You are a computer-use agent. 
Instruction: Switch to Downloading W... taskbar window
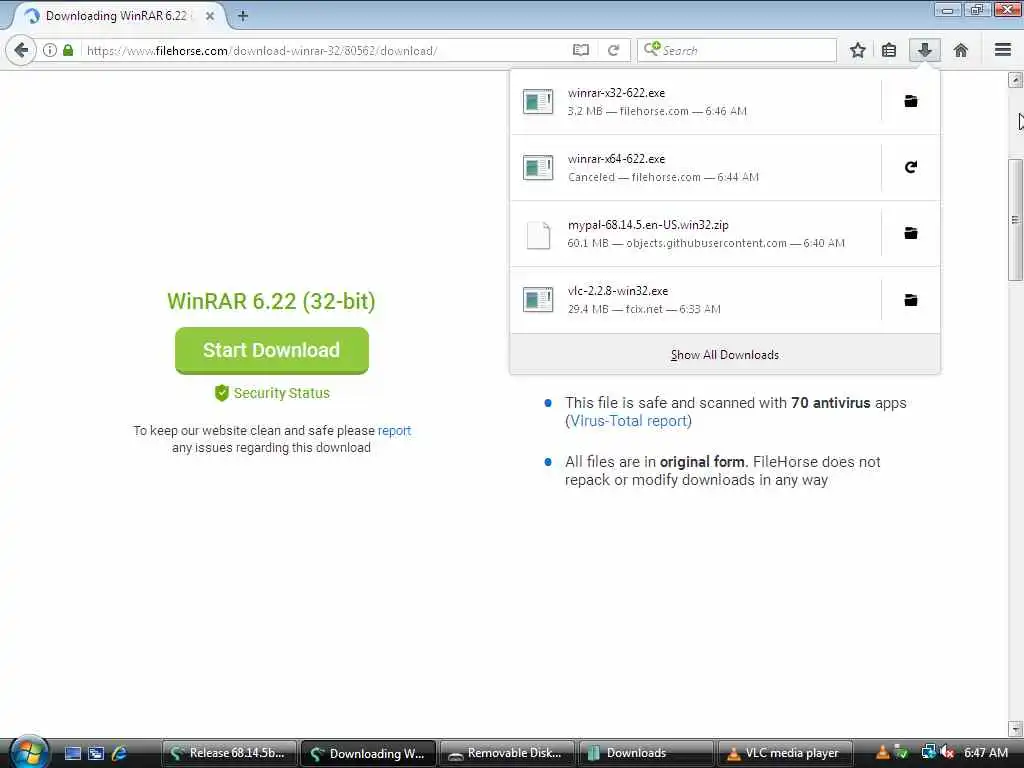click(x=368, y=753)
